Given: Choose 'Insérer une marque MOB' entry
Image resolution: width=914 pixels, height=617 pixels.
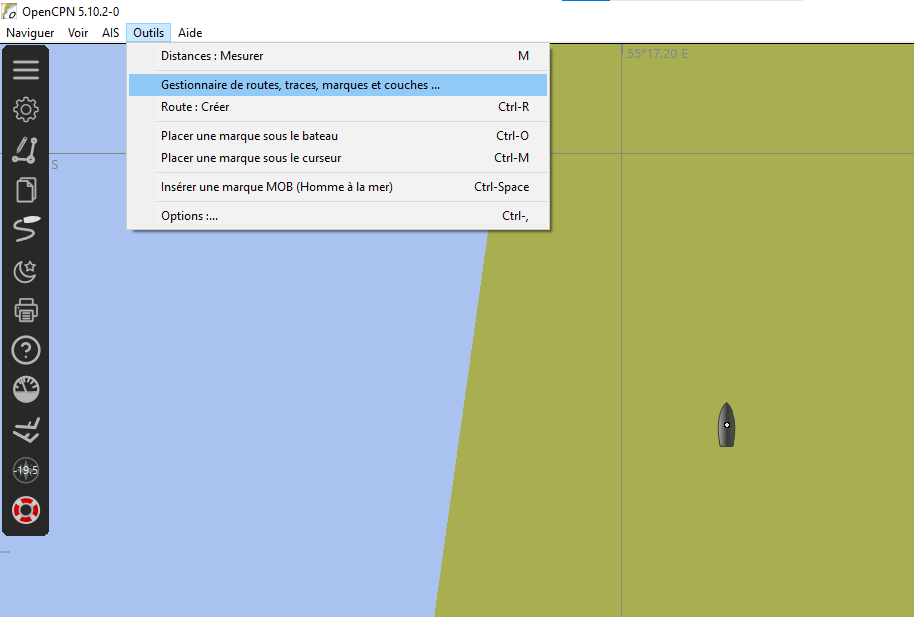Looking at the screenshot, I should pyautogui.click(x=276, y=187).
